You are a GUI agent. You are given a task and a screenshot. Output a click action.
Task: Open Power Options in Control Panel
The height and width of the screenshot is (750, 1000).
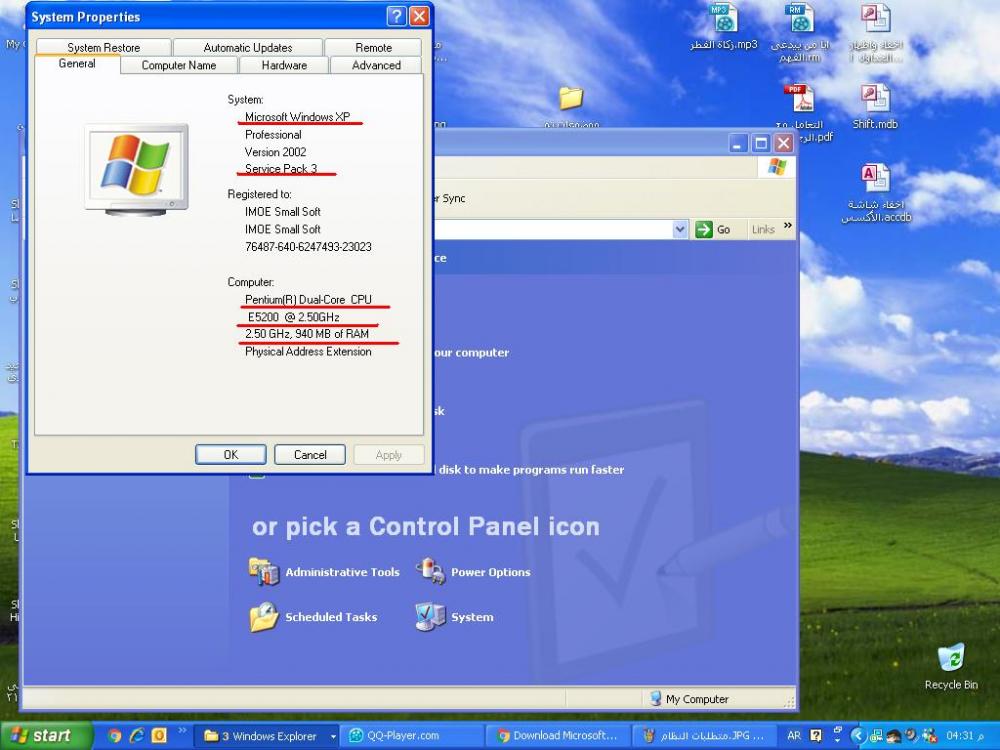473,572
